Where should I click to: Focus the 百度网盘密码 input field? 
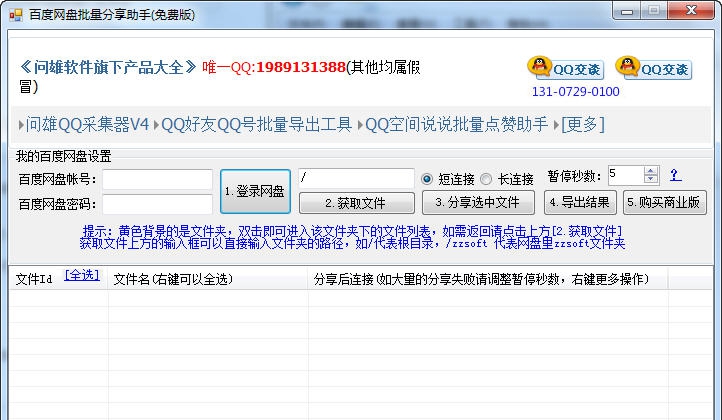[157, 204]
